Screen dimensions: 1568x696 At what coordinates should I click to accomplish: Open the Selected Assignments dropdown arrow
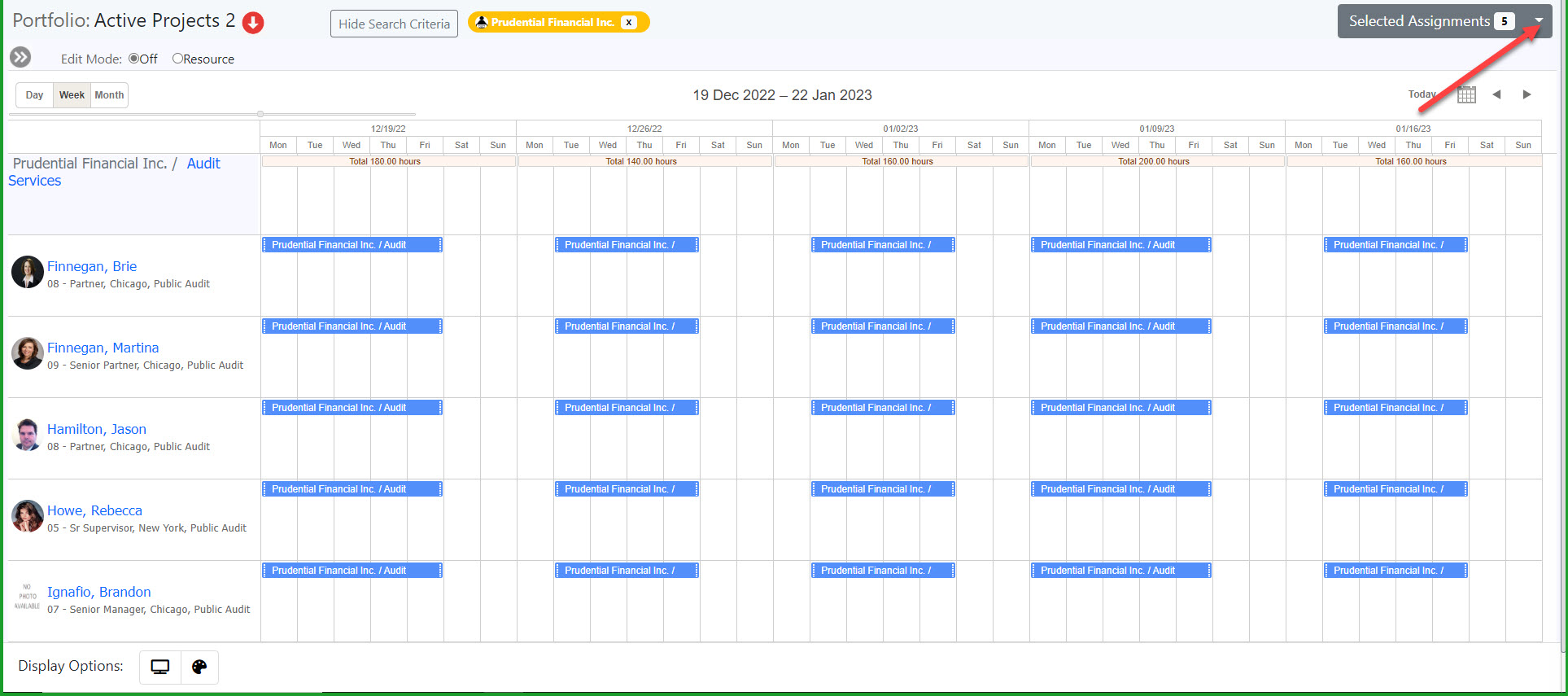[x=1539, y=21]
